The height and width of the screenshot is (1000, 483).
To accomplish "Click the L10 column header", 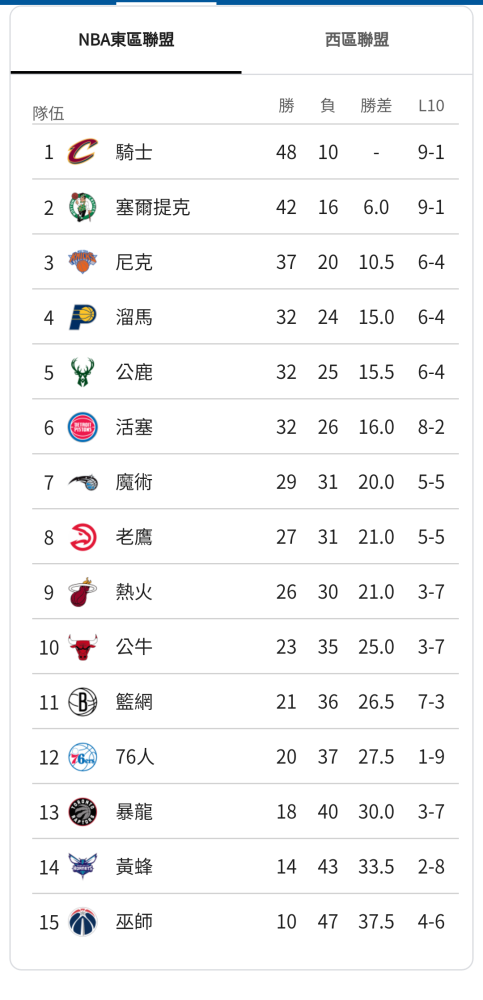I will pos(431,106).
